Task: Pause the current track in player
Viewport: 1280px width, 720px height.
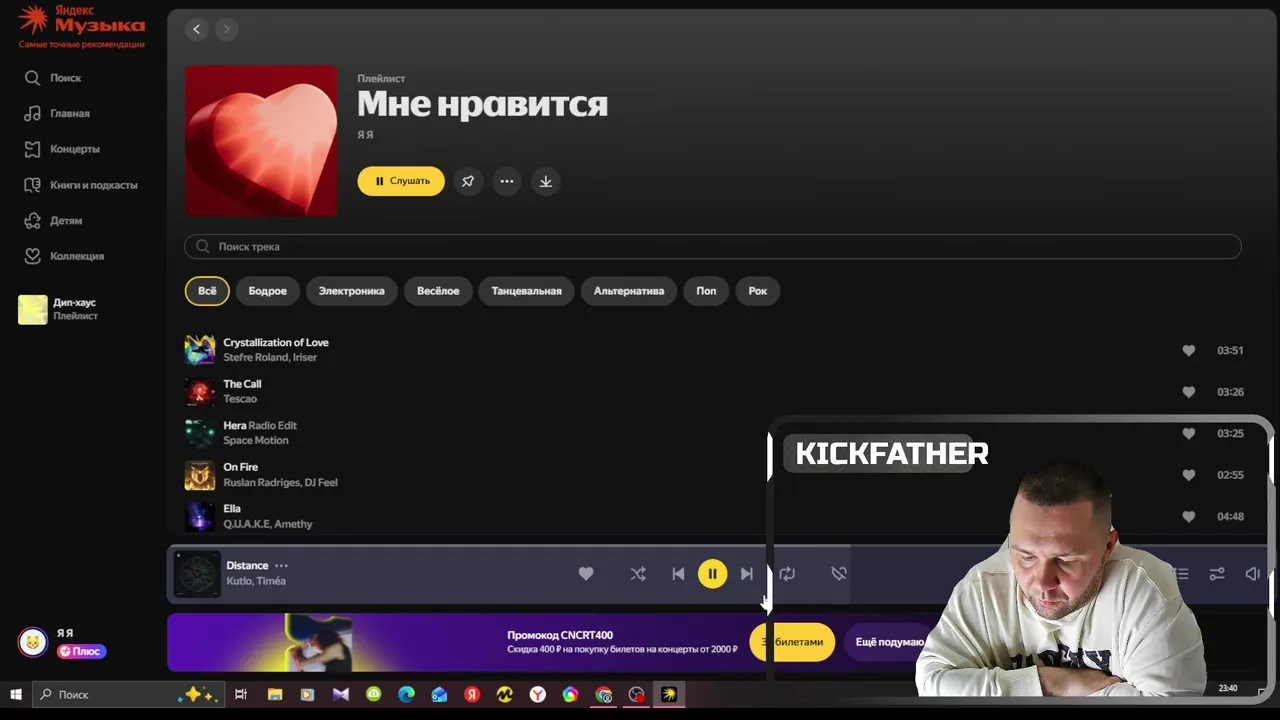Action: [x=712, y=574]
